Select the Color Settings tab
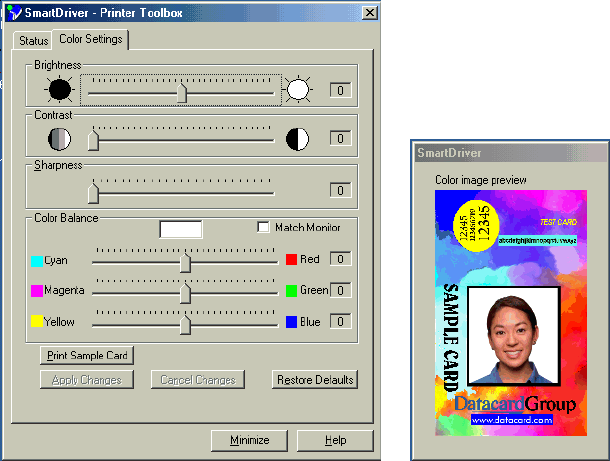 click(91, 39)
